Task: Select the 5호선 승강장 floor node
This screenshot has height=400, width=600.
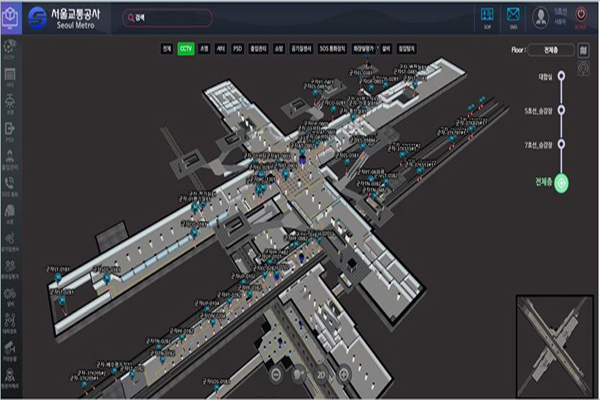Action: 561,110
